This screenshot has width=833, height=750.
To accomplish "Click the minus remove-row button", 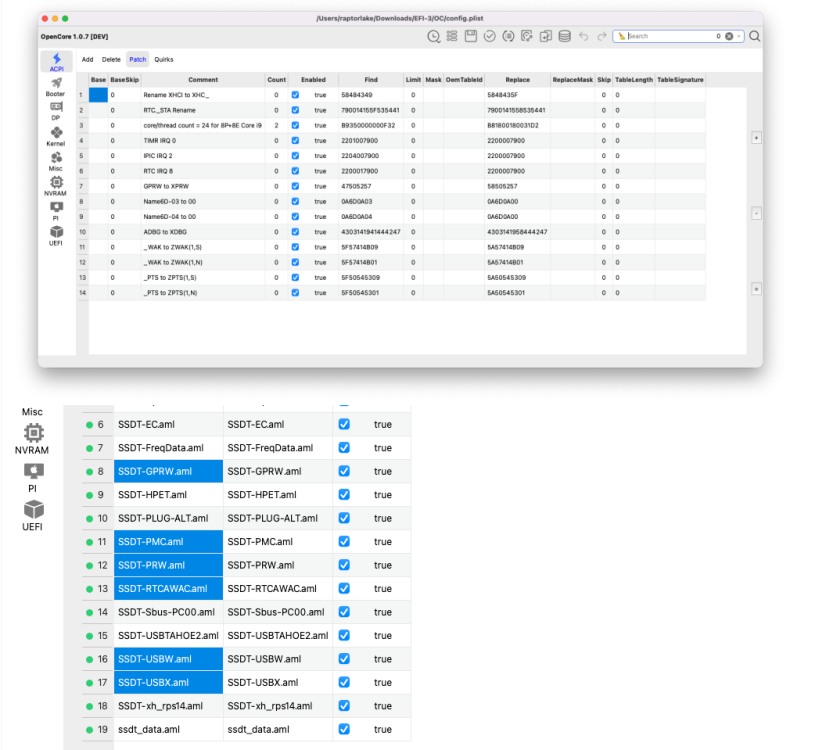I will (756, 214).
